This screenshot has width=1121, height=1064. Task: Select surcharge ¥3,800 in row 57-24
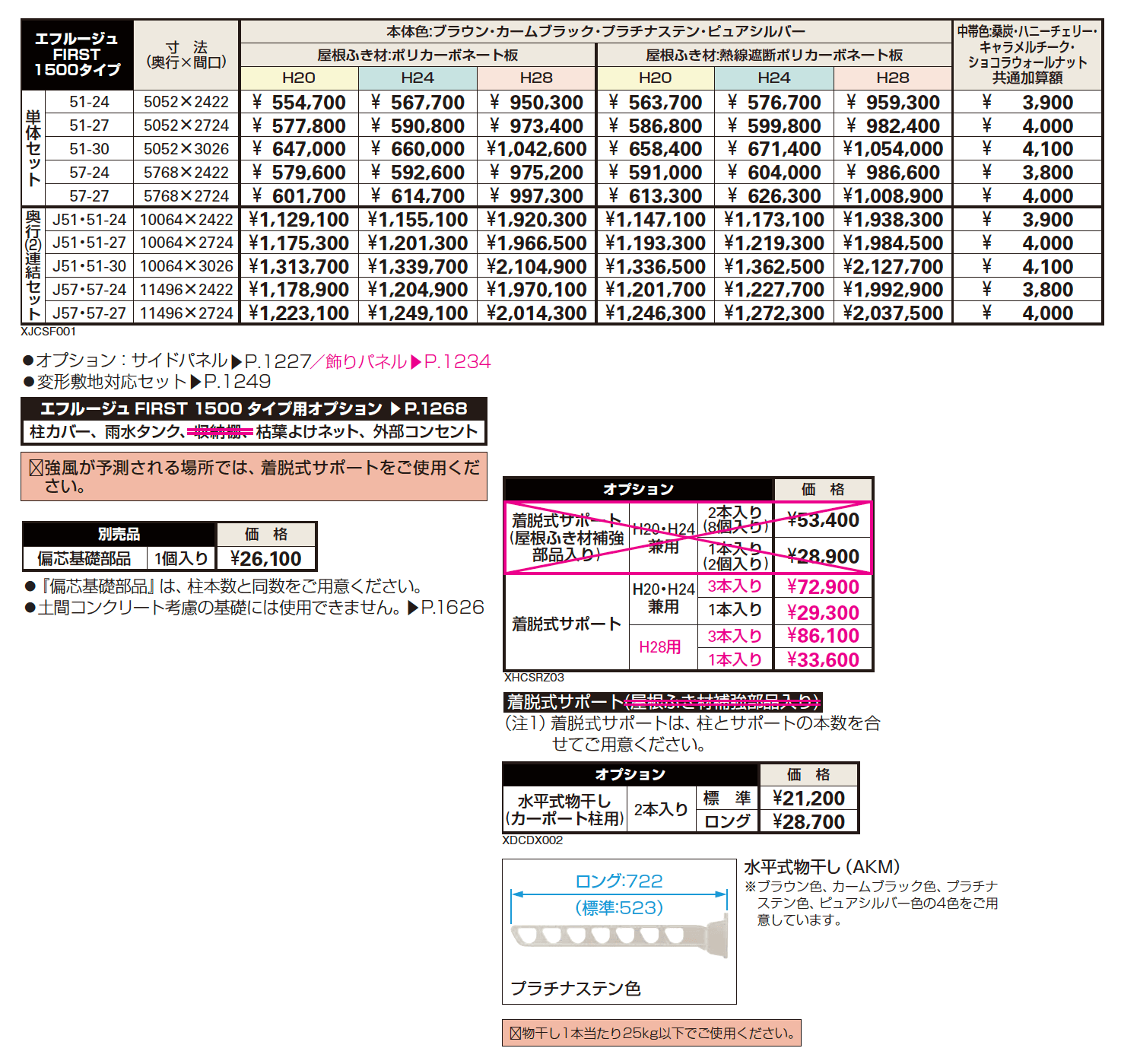1027,173
